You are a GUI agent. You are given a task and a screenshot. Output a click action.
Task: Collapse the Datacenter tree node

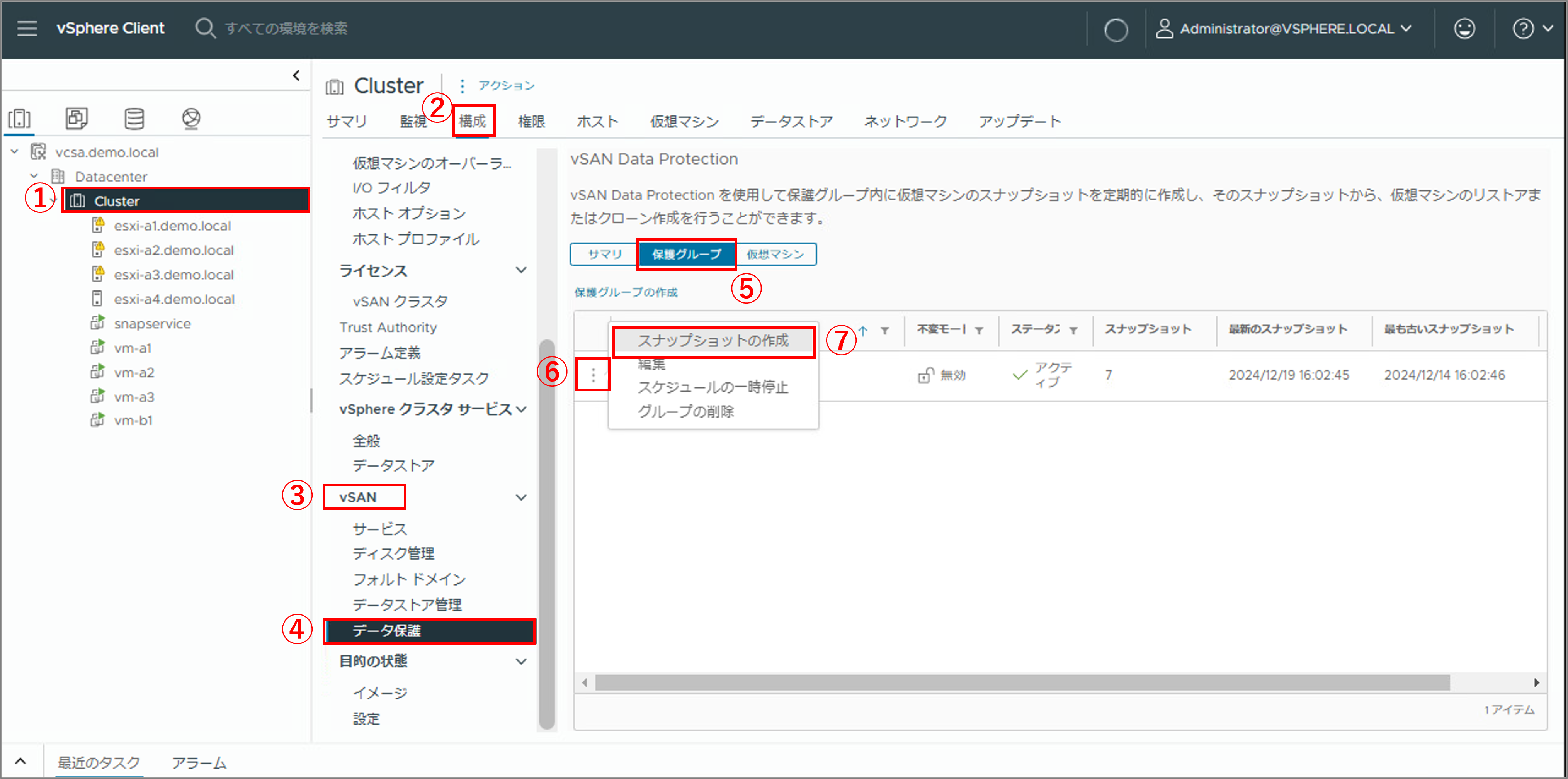[34, 177]
